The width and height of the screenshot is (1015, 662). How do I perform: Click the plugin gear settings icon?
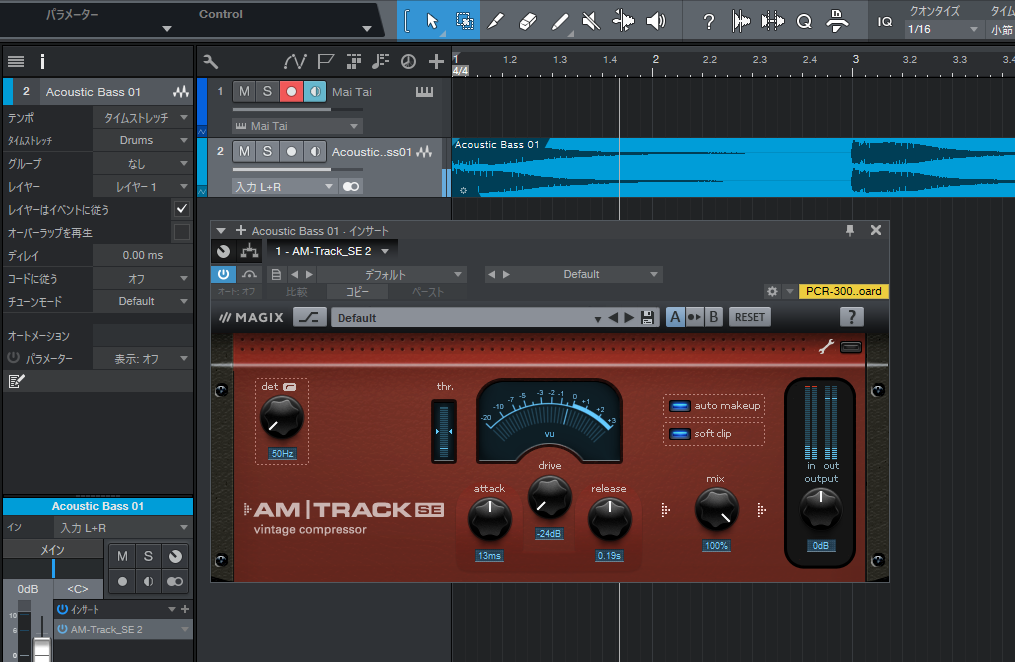point(772,291)
